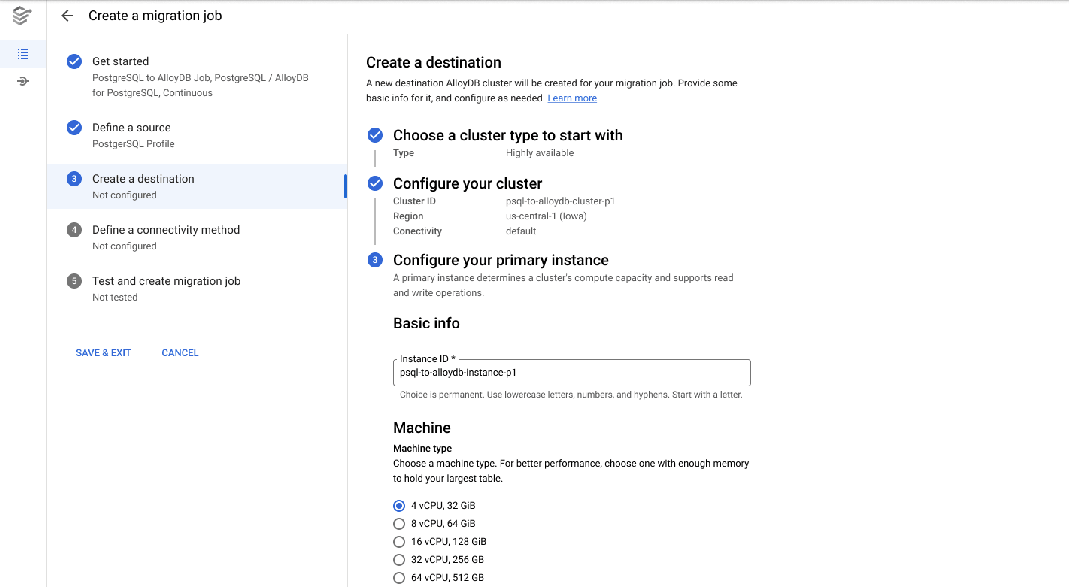Choose the 16 vCPU, 128 GiB option
1069x588 pixels.
coord(400,541)
